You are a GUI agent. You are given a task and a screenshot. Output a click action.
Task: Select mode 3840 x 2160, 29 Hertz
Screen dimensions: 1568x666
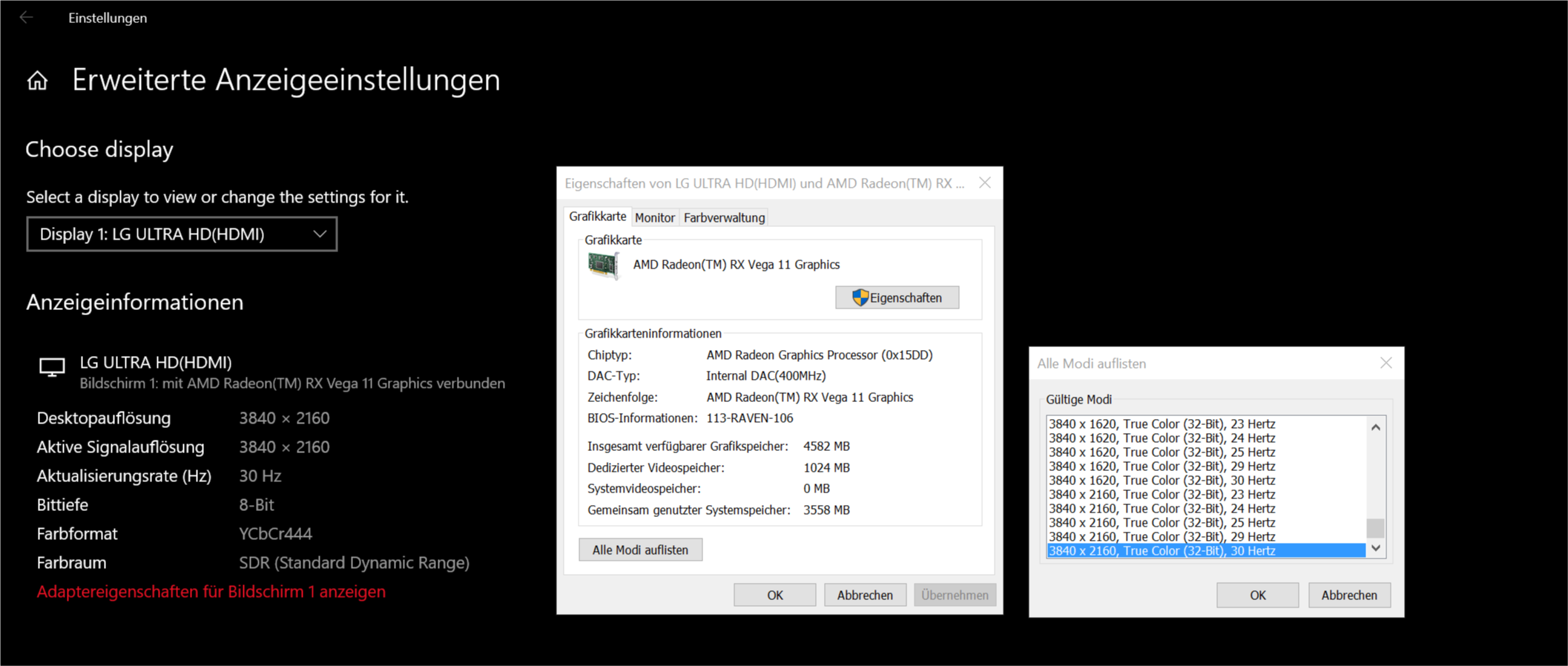point(1206,537)
